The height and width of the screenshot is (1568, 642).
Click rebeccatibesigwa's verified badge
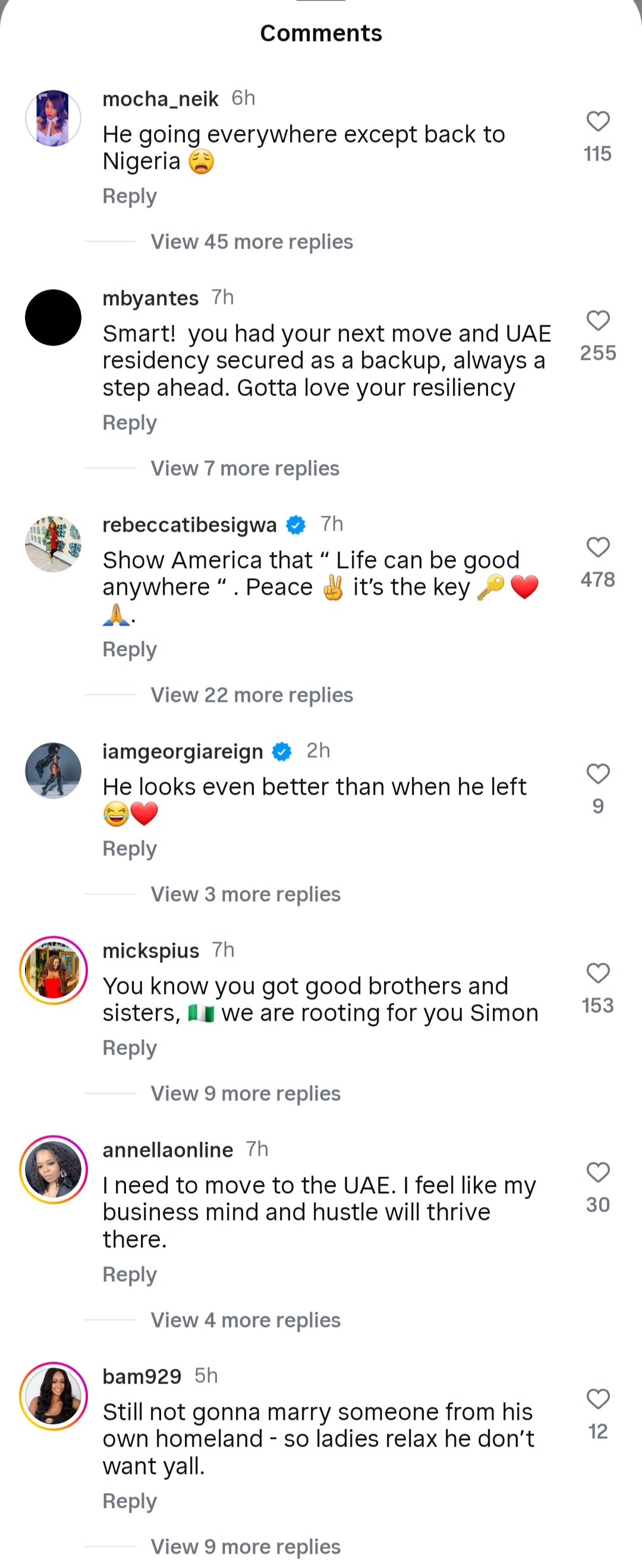click(296, 525)
